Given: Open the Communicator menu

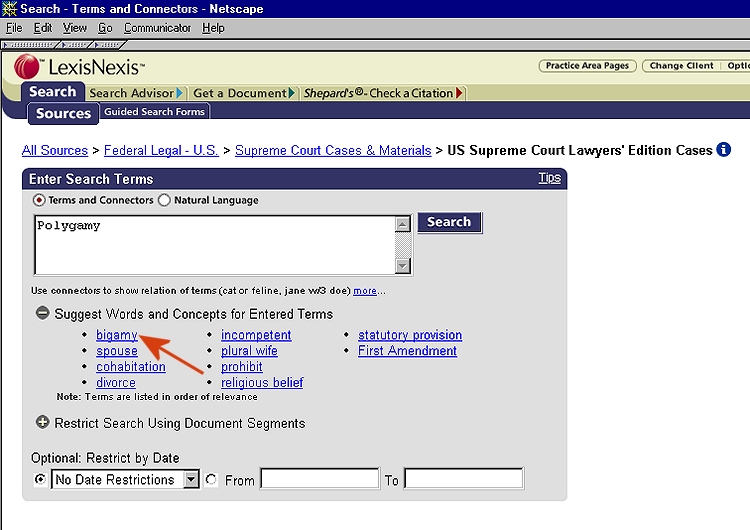Looking at the screenshot, I should click(x=157, y=28).
